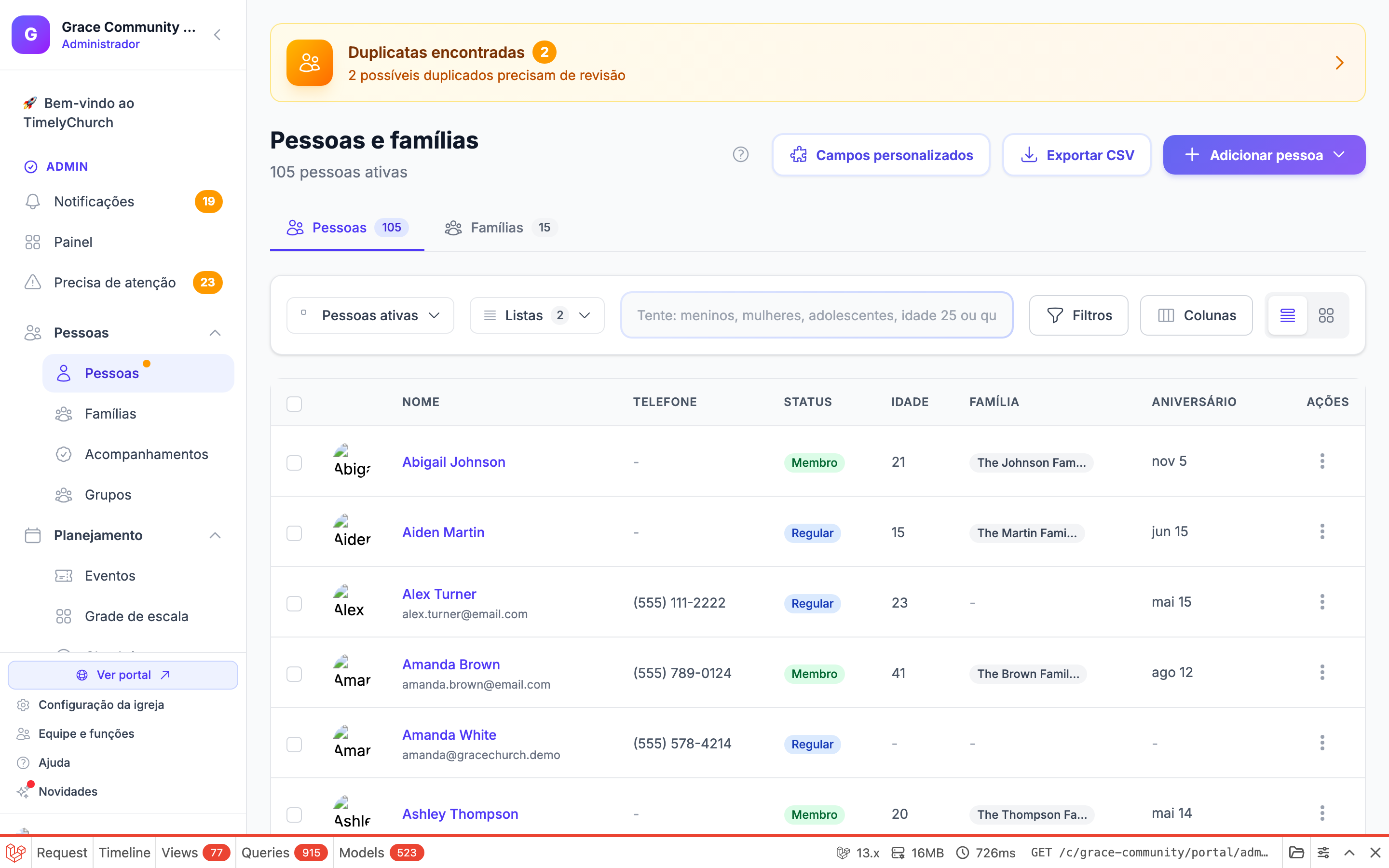
Task: Minimize the debugbar with up arrow
Action: [1349, 853]
